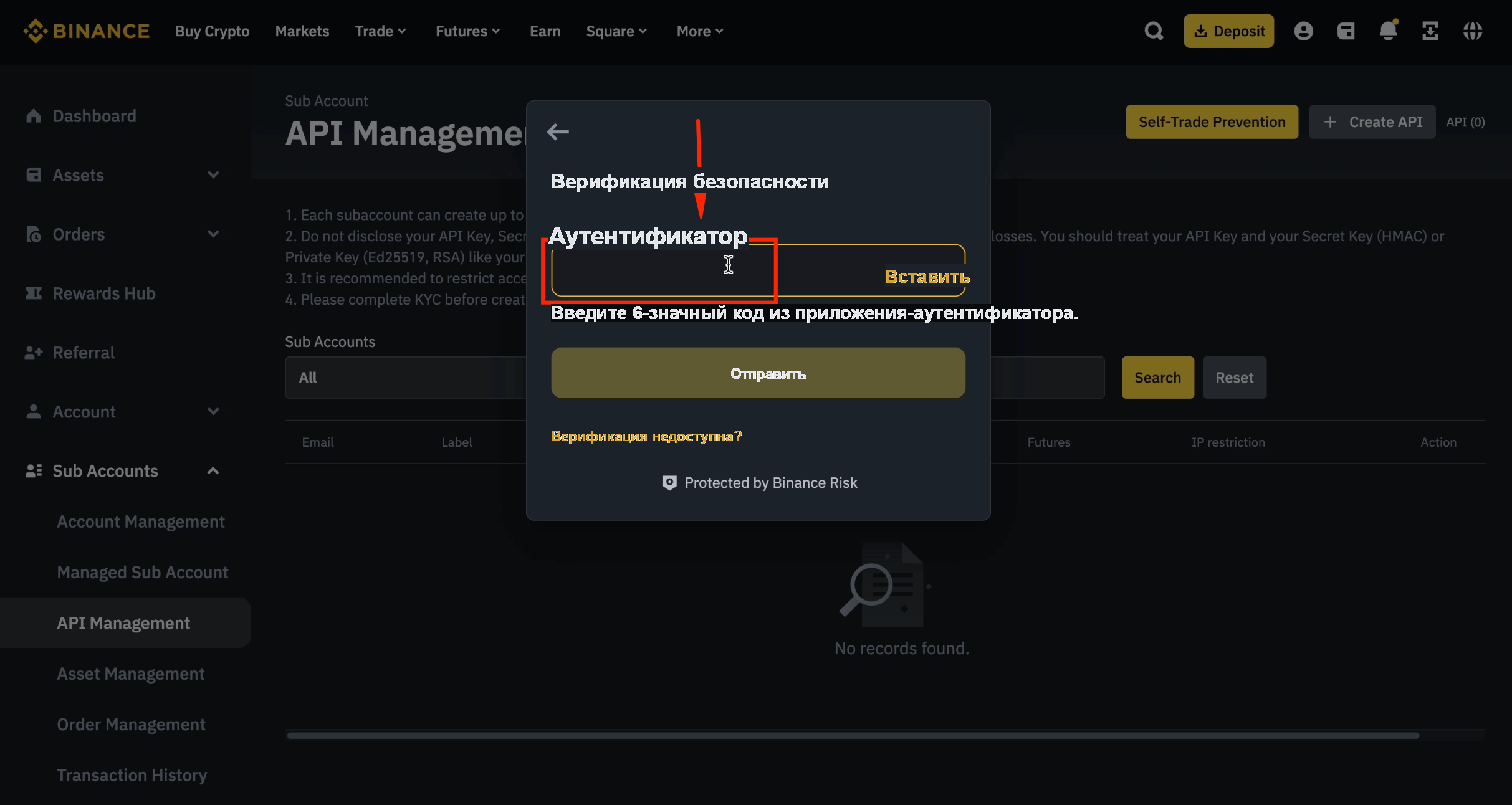Expand the Assets sidebar section
Viewport: 1512px width, 805px height.
213,175
